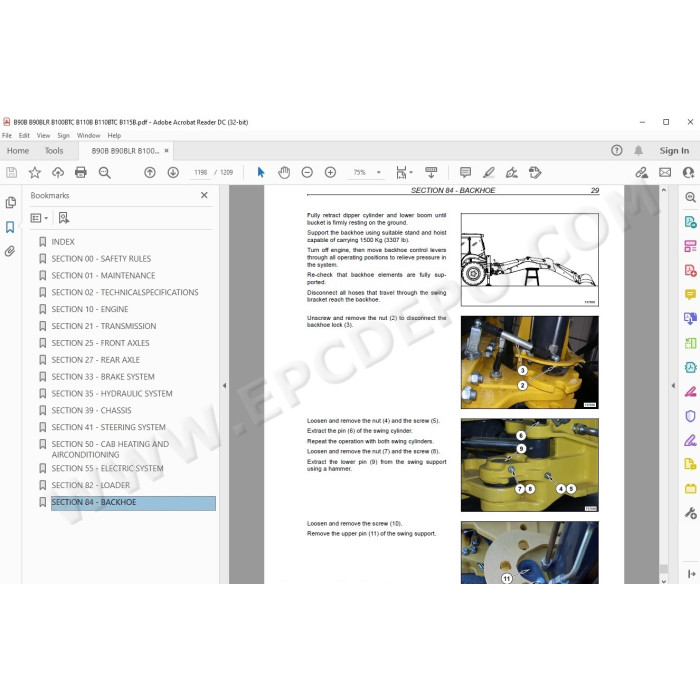Select the highlight pen tool

(488, 172)
